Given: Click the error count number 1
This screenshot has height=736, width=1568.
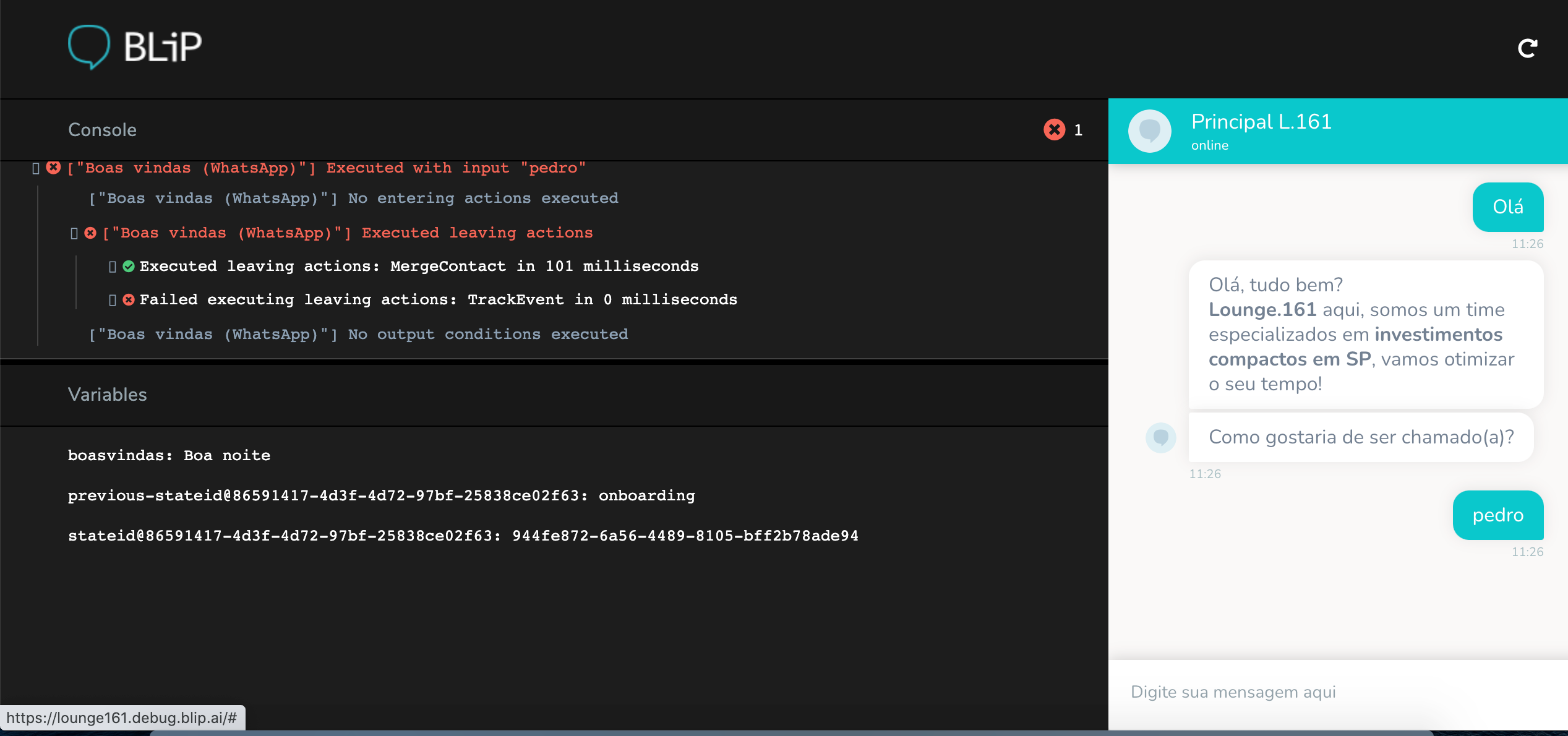Looking at the screenshot, I should tap(1078, 130).
